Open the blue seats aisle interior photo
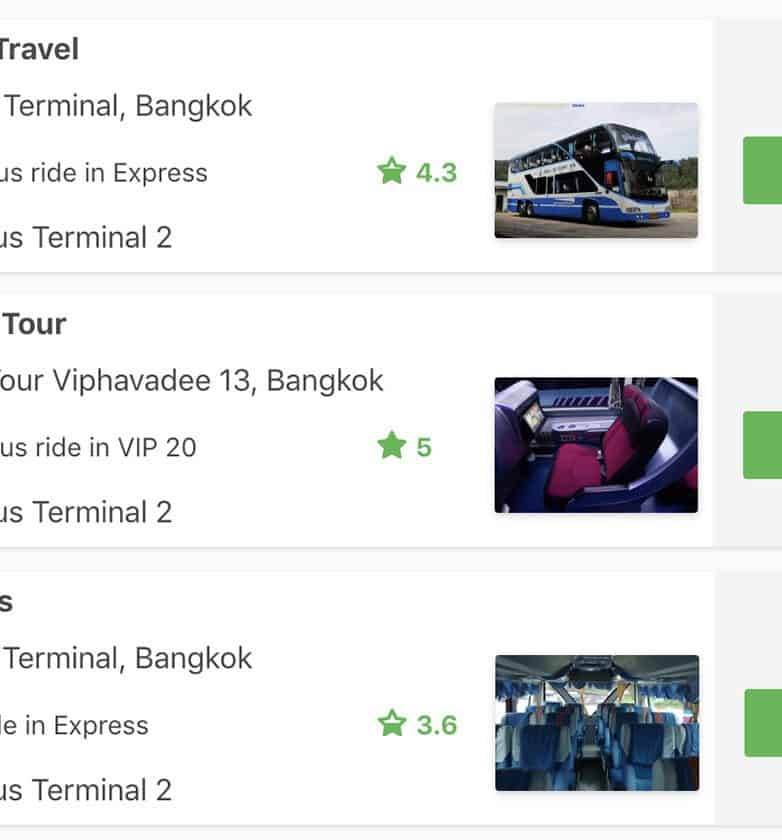Image resolution: width=782 pixels, height=840 pixels. point(596,723)
